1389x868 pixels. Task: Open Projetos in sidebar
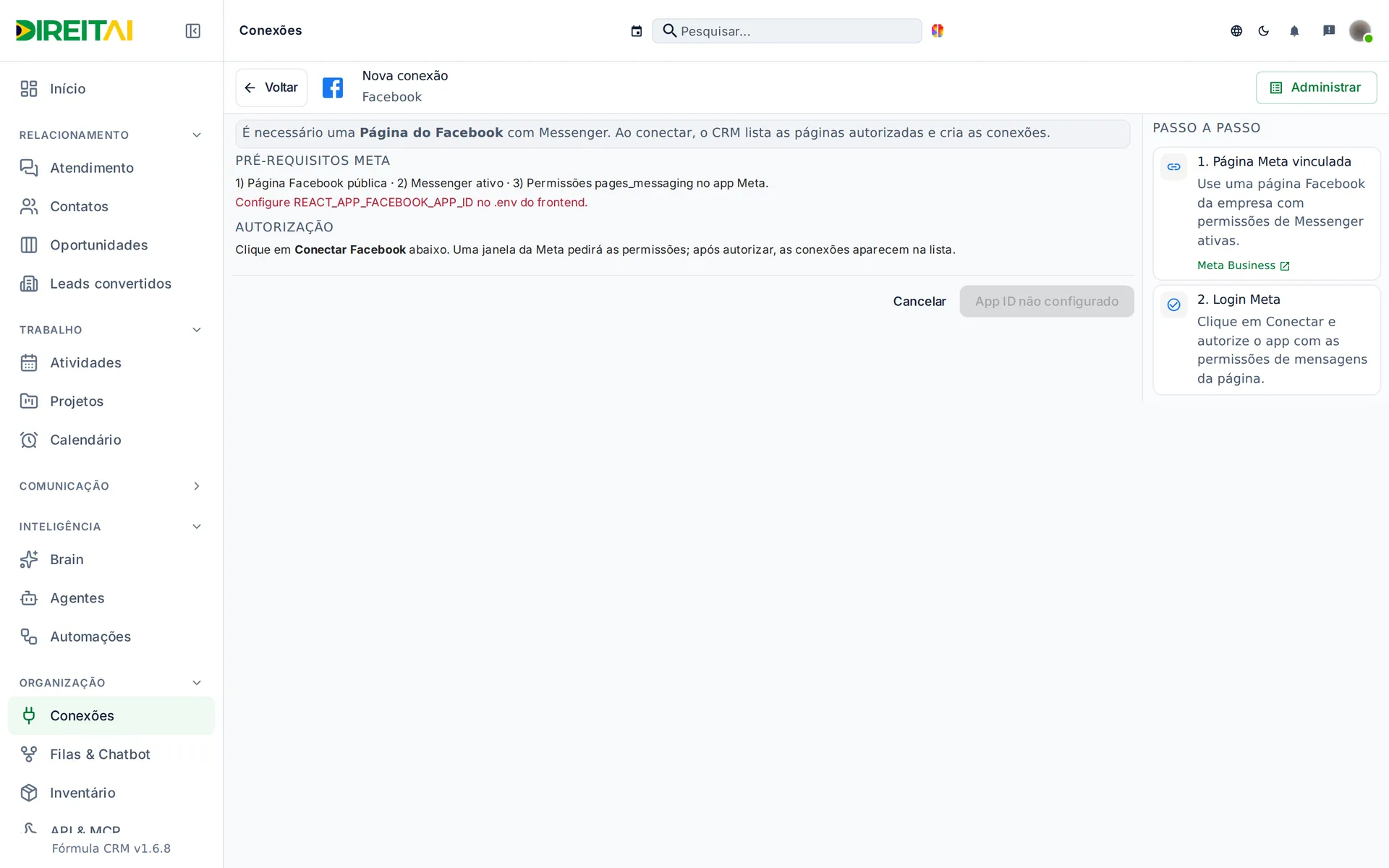[111, 401]
